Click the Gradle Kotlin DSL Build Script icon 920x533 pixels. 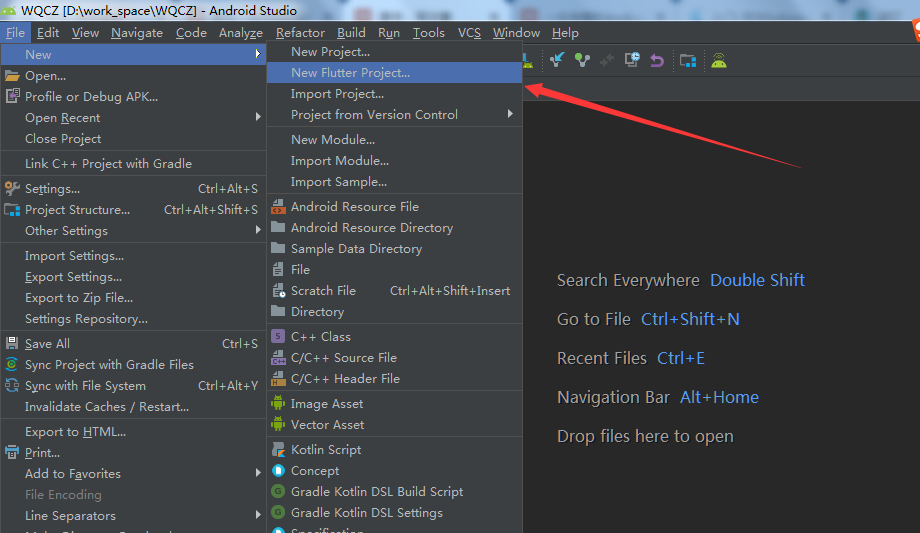278,491
